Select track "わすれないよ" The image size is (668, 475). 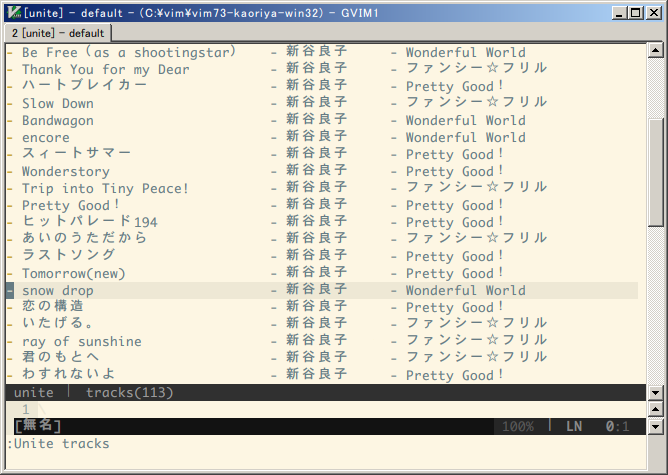pyautogui.click(x=69, y=374)
